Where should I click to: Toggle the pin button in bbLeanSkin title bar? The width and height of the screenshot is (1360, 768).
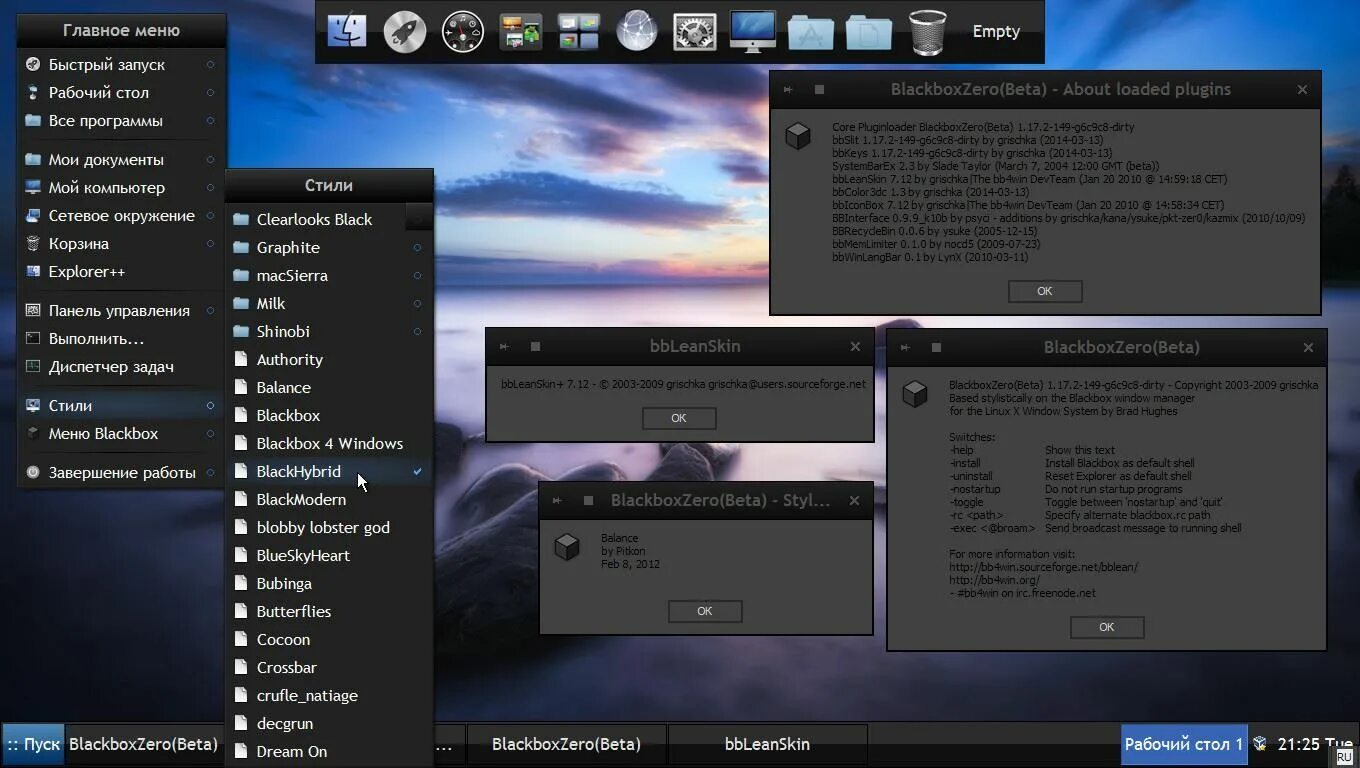pyautogui.click(x=505, y=346)
